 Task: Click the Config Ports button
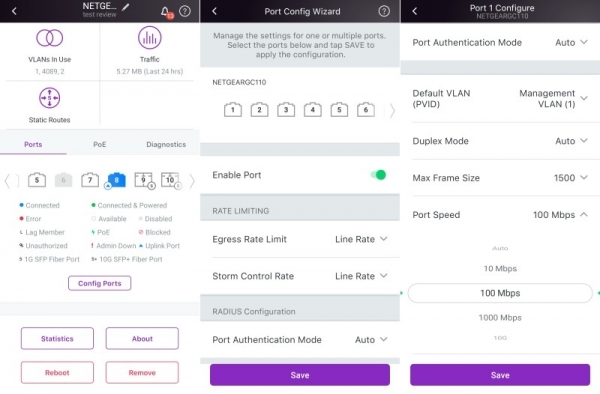pos(99,283)
